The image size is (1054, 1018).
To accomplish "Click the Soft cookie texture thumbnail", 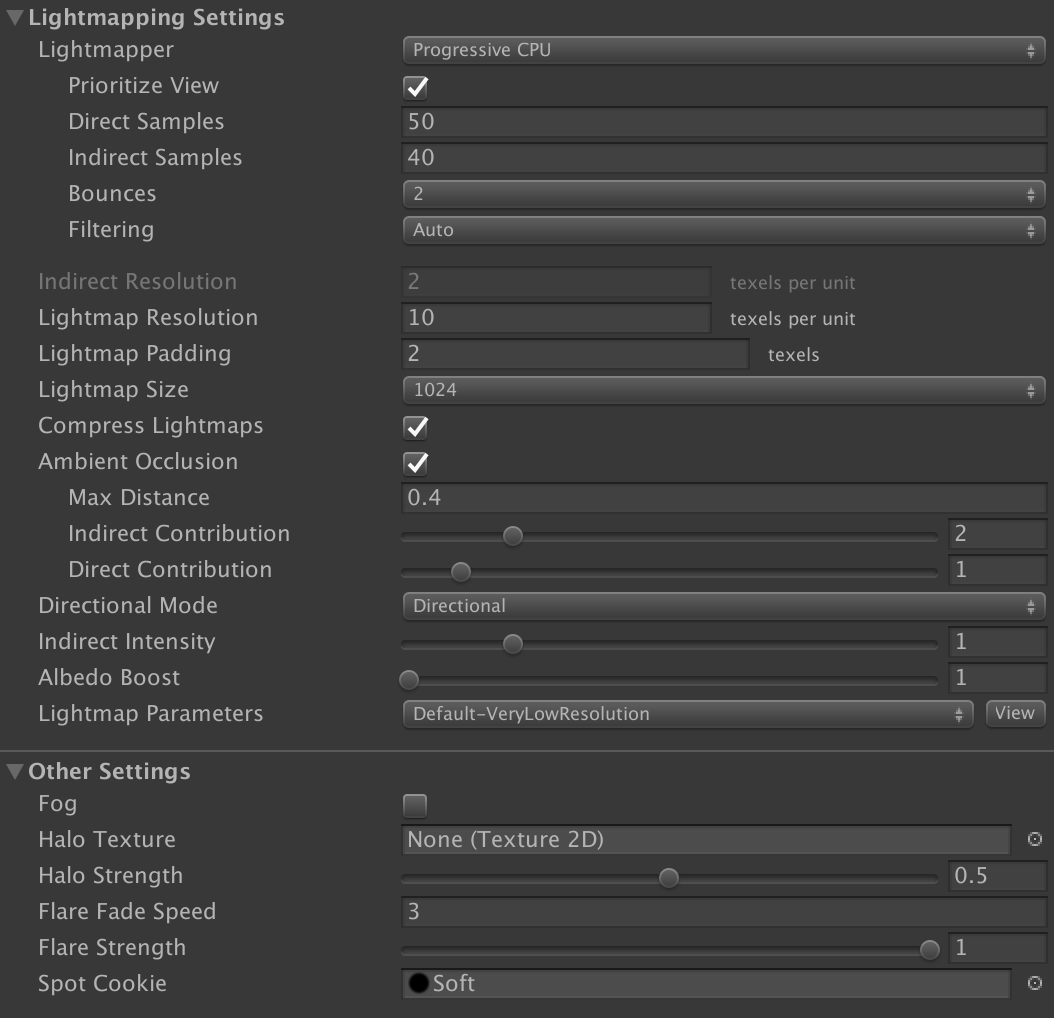I will click(x=419, y=984).
